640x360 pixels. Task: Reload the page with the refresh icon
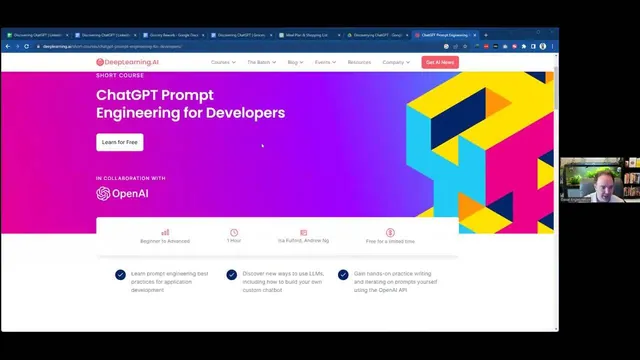[x=27, y=47]
